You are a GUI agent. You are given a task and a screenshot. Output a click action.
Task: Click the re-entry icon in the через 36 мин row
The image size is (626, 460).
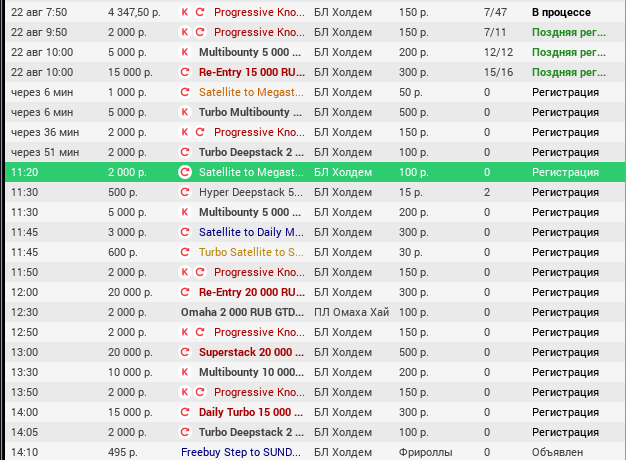[200, 132]
